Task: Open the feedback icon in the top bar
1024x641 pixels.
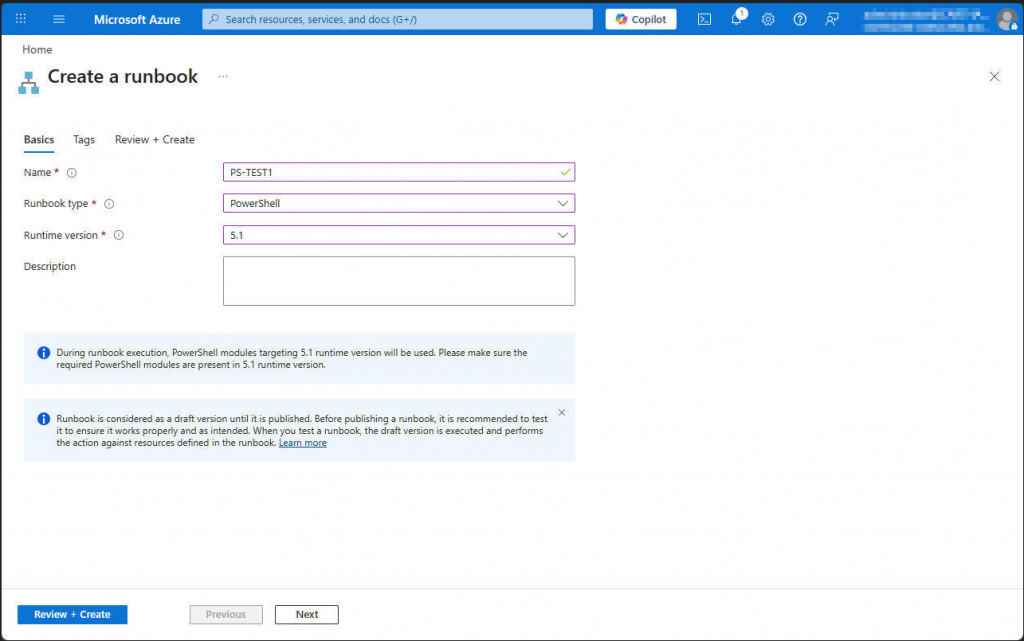Action: [831, 18]
